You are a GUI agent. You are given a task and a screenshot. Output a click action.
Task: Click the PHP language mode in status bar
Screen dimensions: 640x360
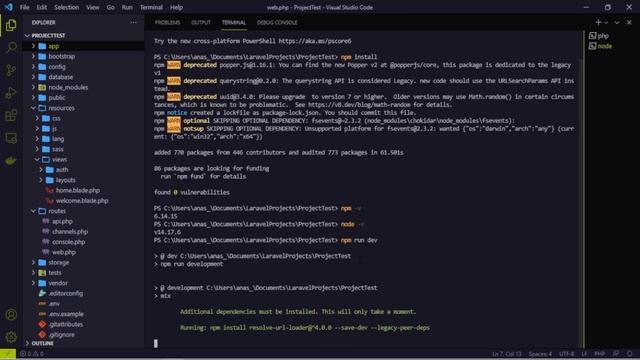pyautogui.click(x=599, y=354)
